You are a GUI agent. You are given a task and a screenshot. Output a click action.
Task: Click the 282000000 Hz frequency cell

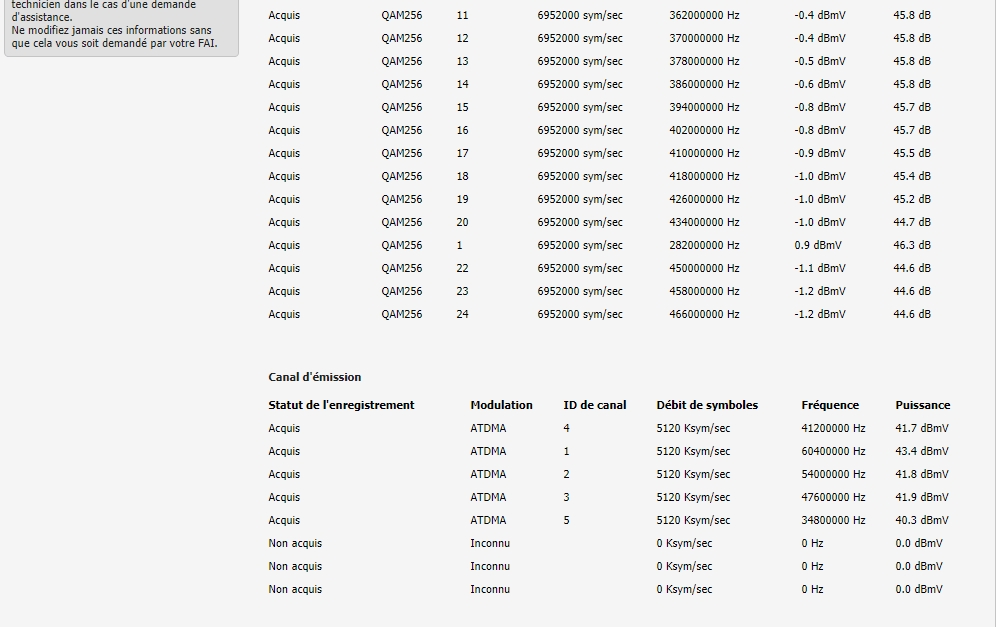coord(704,245)
